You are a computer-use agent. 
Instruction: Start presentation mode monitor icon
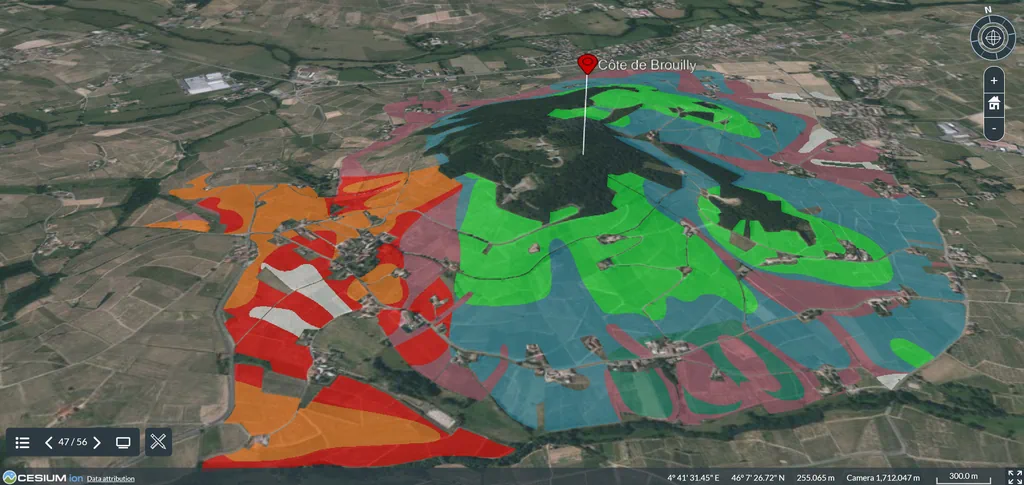(123, 443)
